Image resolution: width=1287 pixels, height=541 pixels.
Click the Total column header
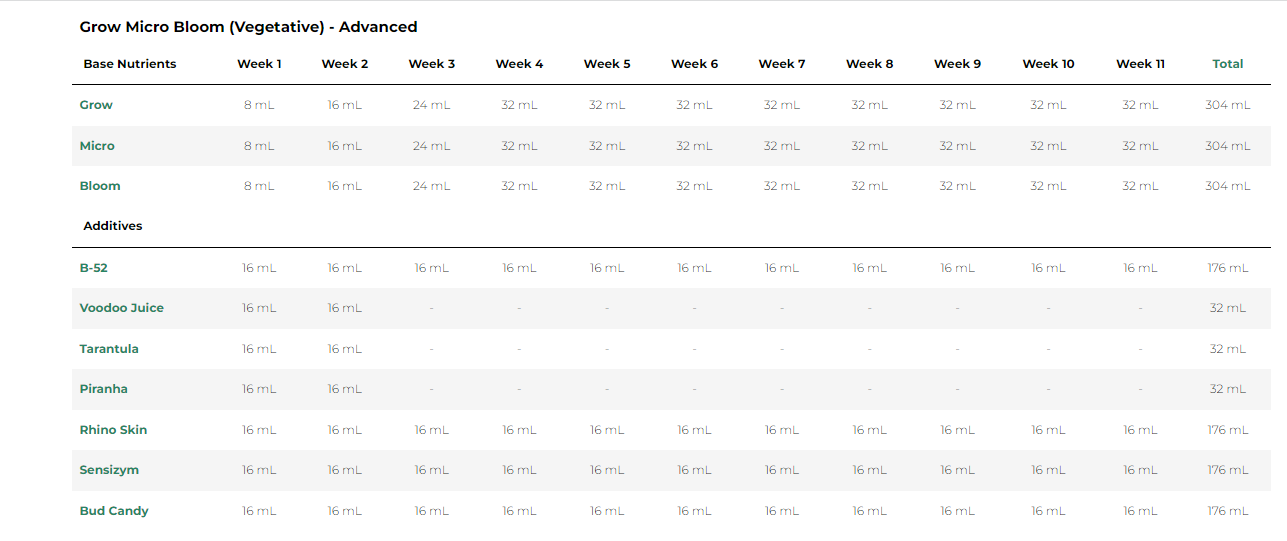[1227, 64]
